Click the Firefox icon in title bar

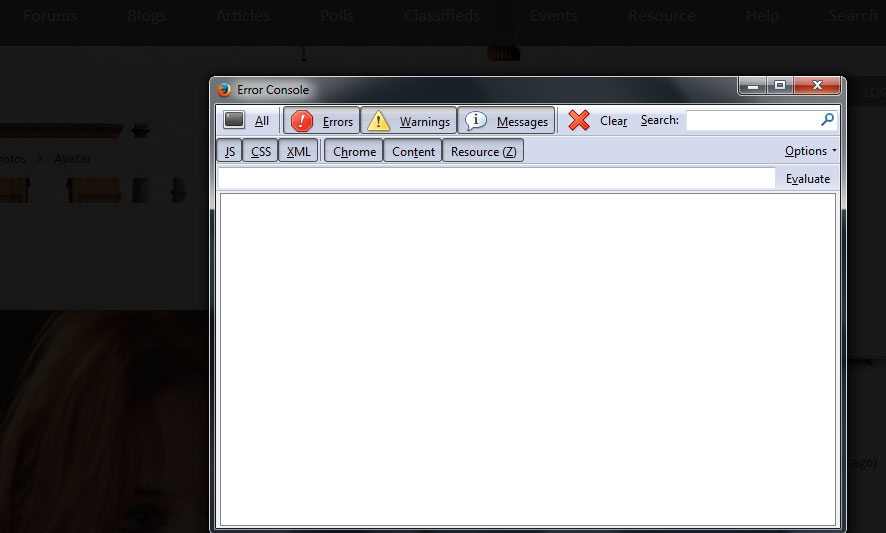(x=224, y=89)
